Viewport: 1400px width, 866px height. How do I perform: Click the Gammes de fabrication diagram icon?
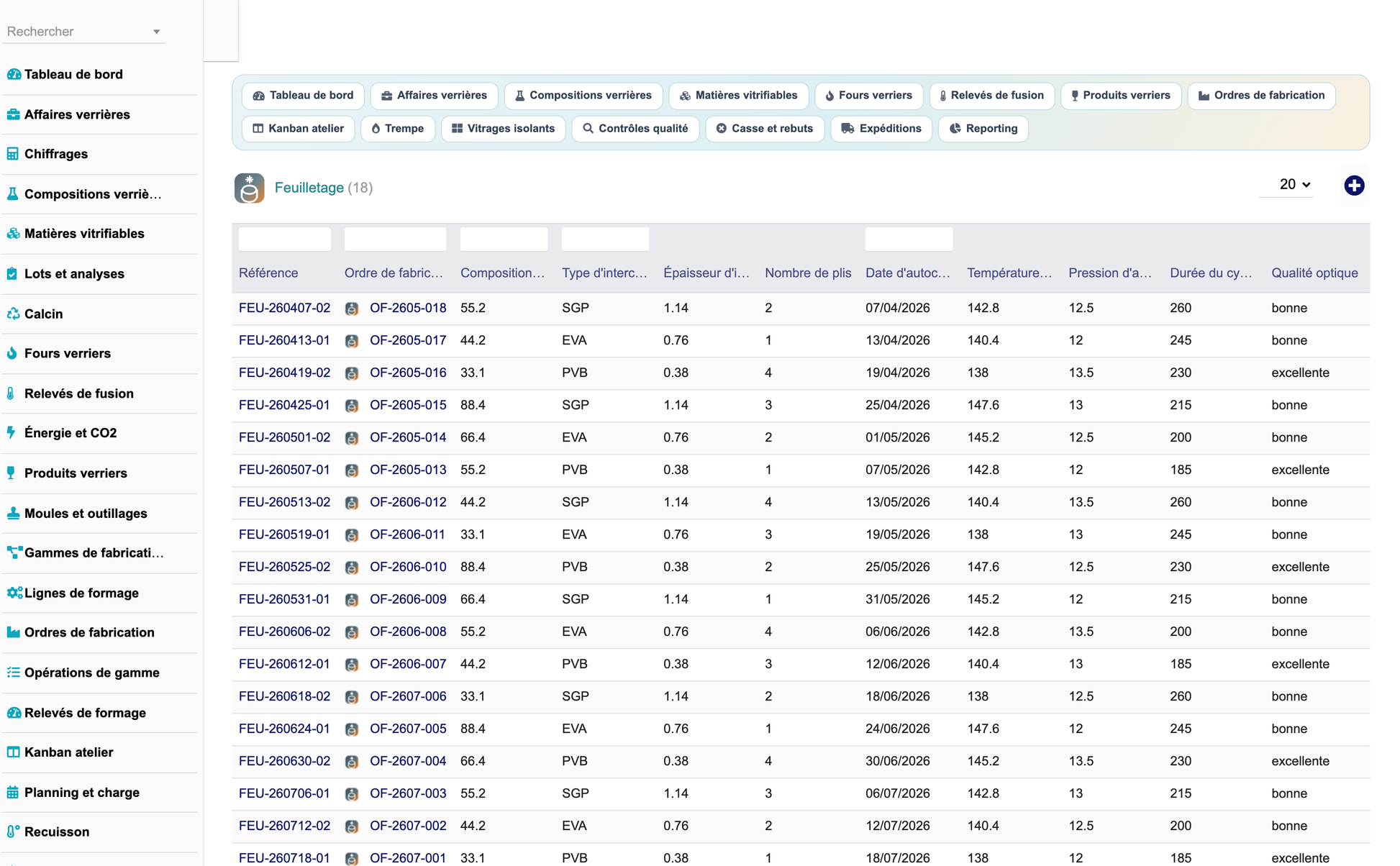point(14,553)
